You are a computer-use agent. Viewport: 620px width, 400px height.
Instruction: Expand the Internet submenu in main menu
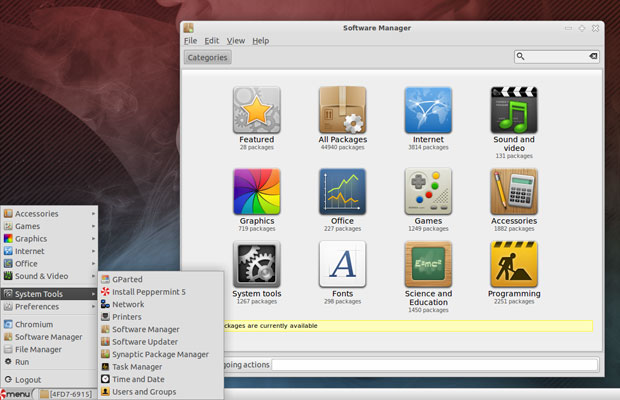tap(49, 251)
